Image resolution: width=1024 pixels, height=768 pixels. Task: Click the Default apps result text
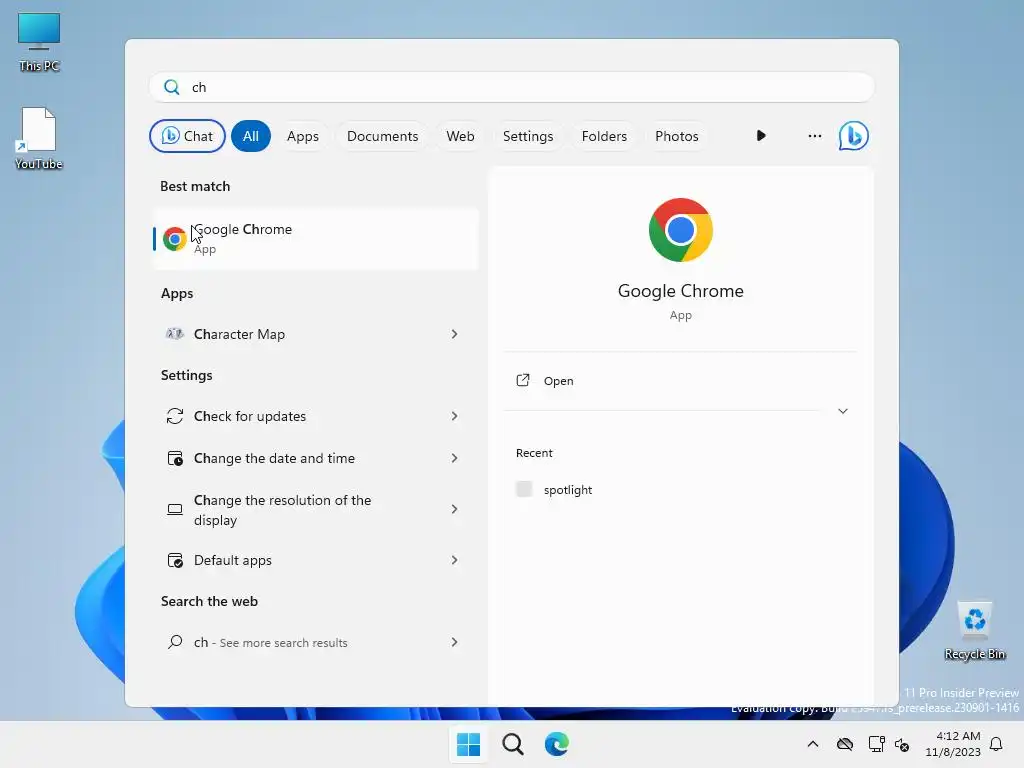tap(232, 560)
